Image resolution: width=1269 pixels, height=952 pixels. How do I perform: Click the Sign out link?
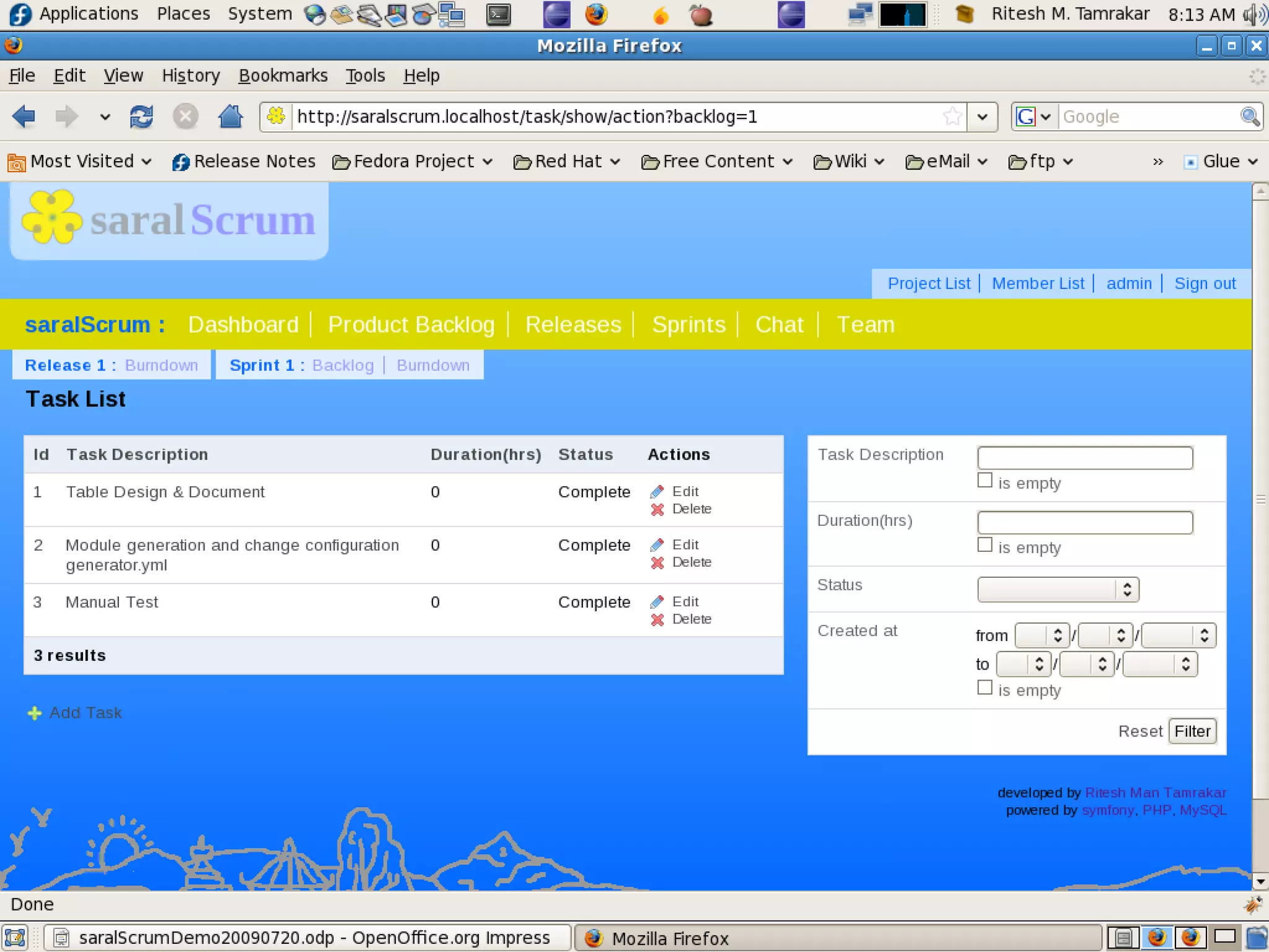(x=1205, y=284)
